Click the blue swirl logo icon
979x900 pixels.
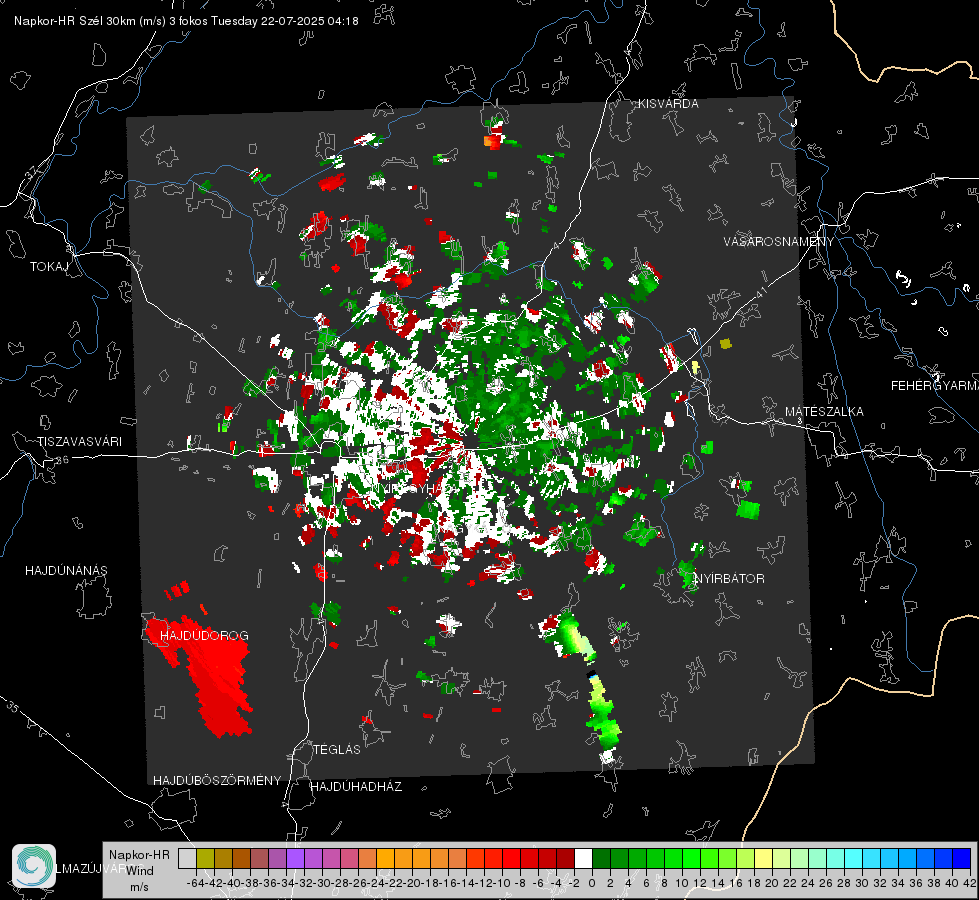(34, 866)
